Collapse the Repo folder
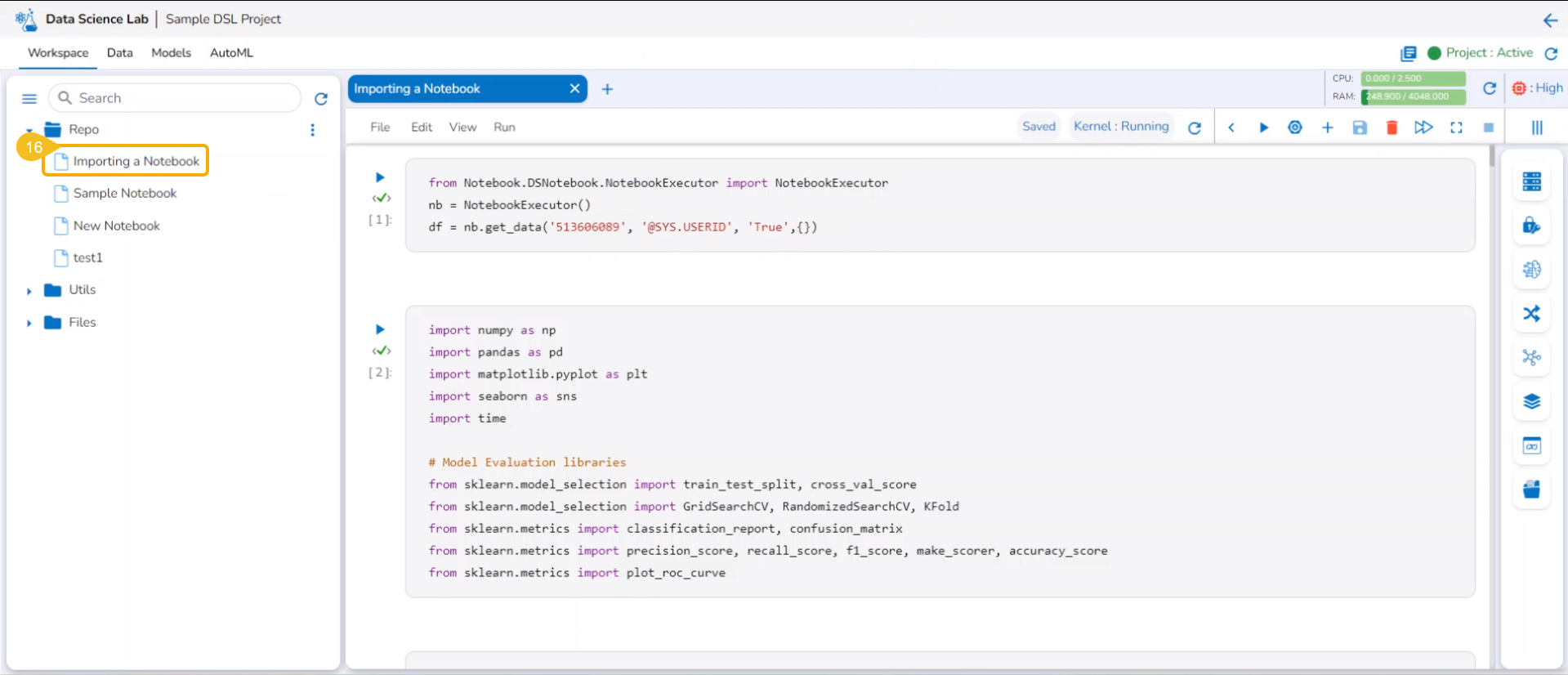The image size is (1568, 675). [29, 130]
